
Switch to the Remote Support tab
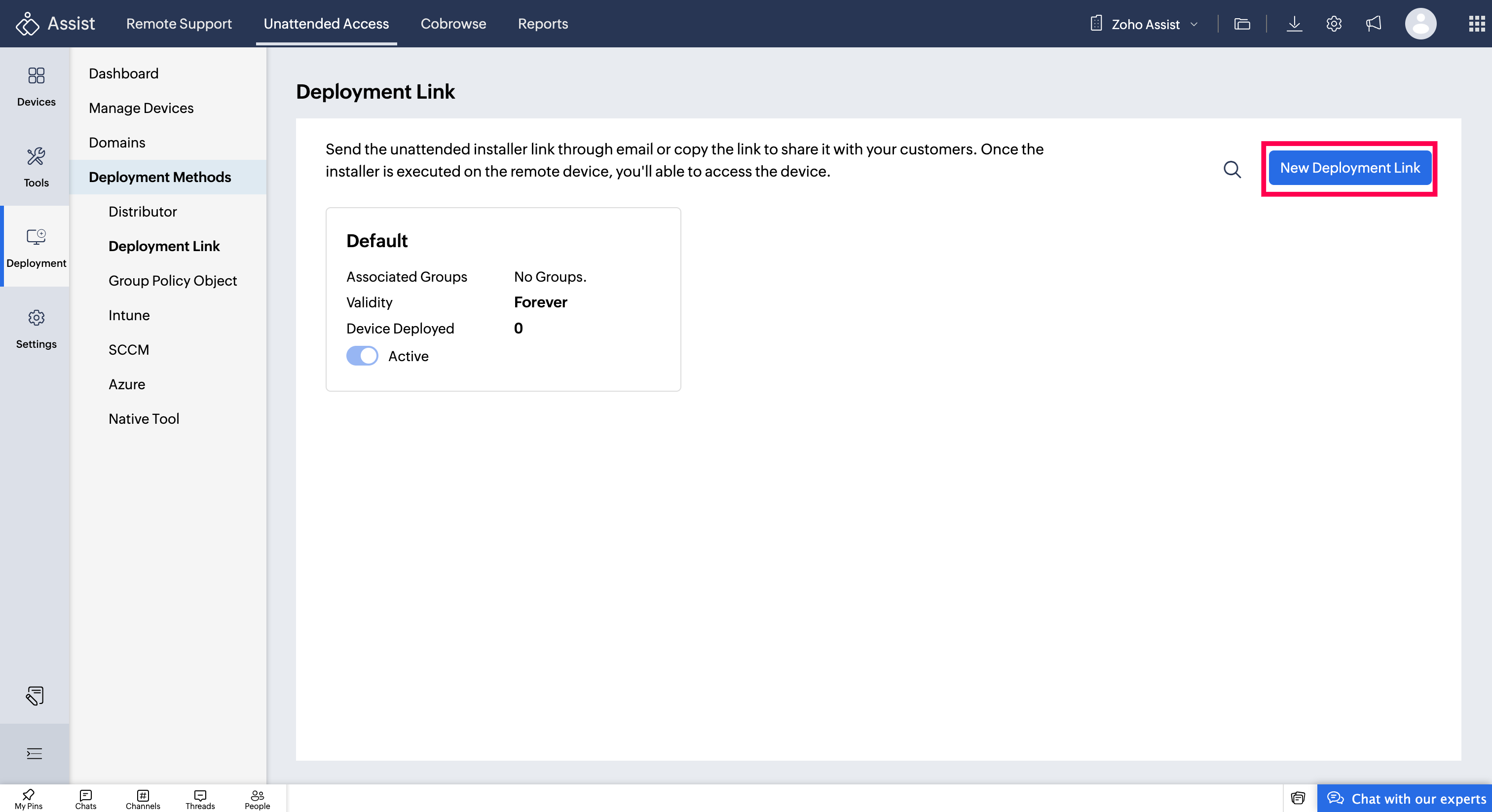(179, 24)
